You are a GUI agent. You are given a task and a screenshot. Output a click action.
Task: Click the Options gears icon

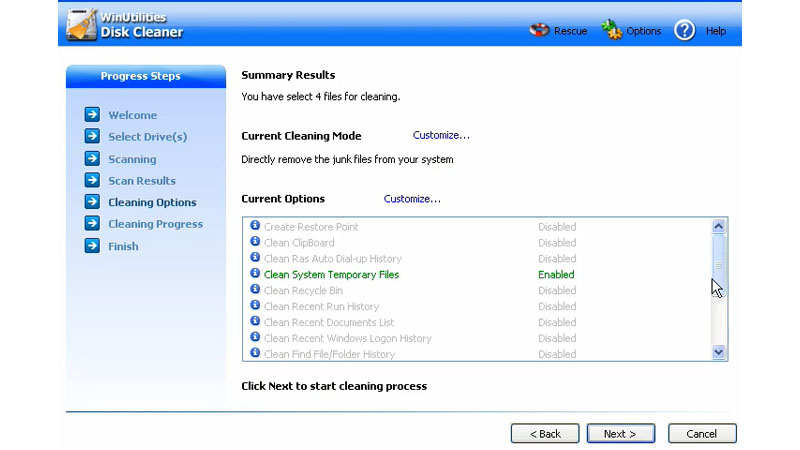pyautogui.click(x=611, y=30)
